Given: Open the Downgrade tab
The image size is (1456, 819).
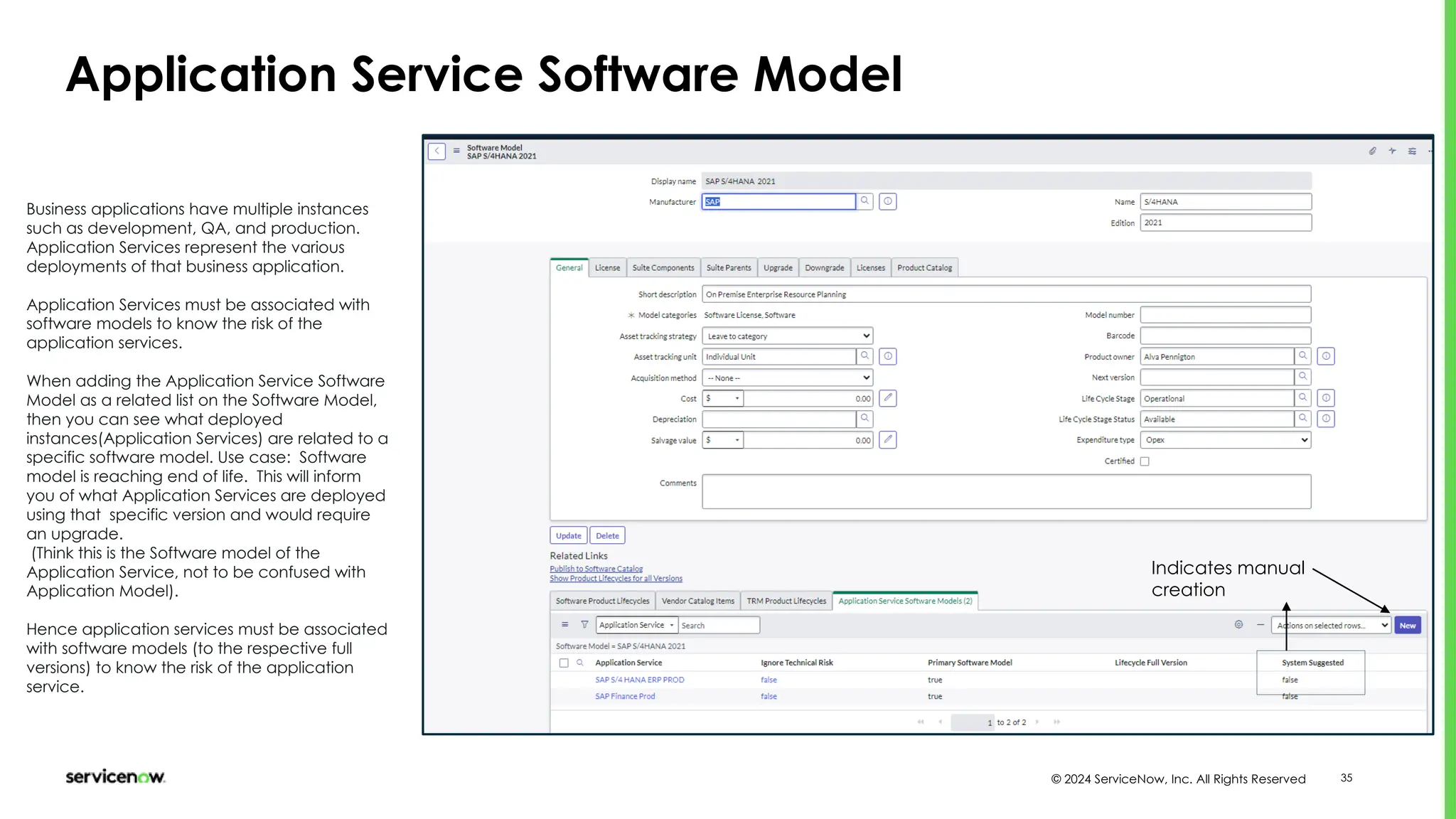Looking at the screenshot, I should click(825, 268).
